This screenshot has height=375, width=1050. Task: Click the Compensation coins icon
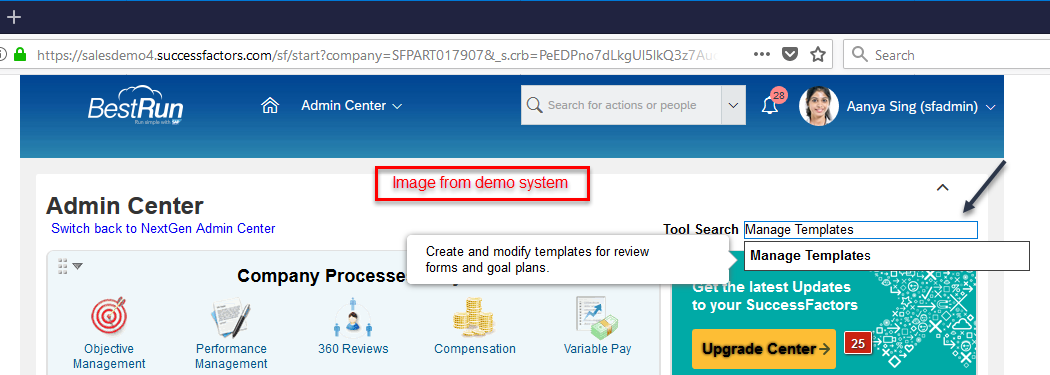pos(475,316)
